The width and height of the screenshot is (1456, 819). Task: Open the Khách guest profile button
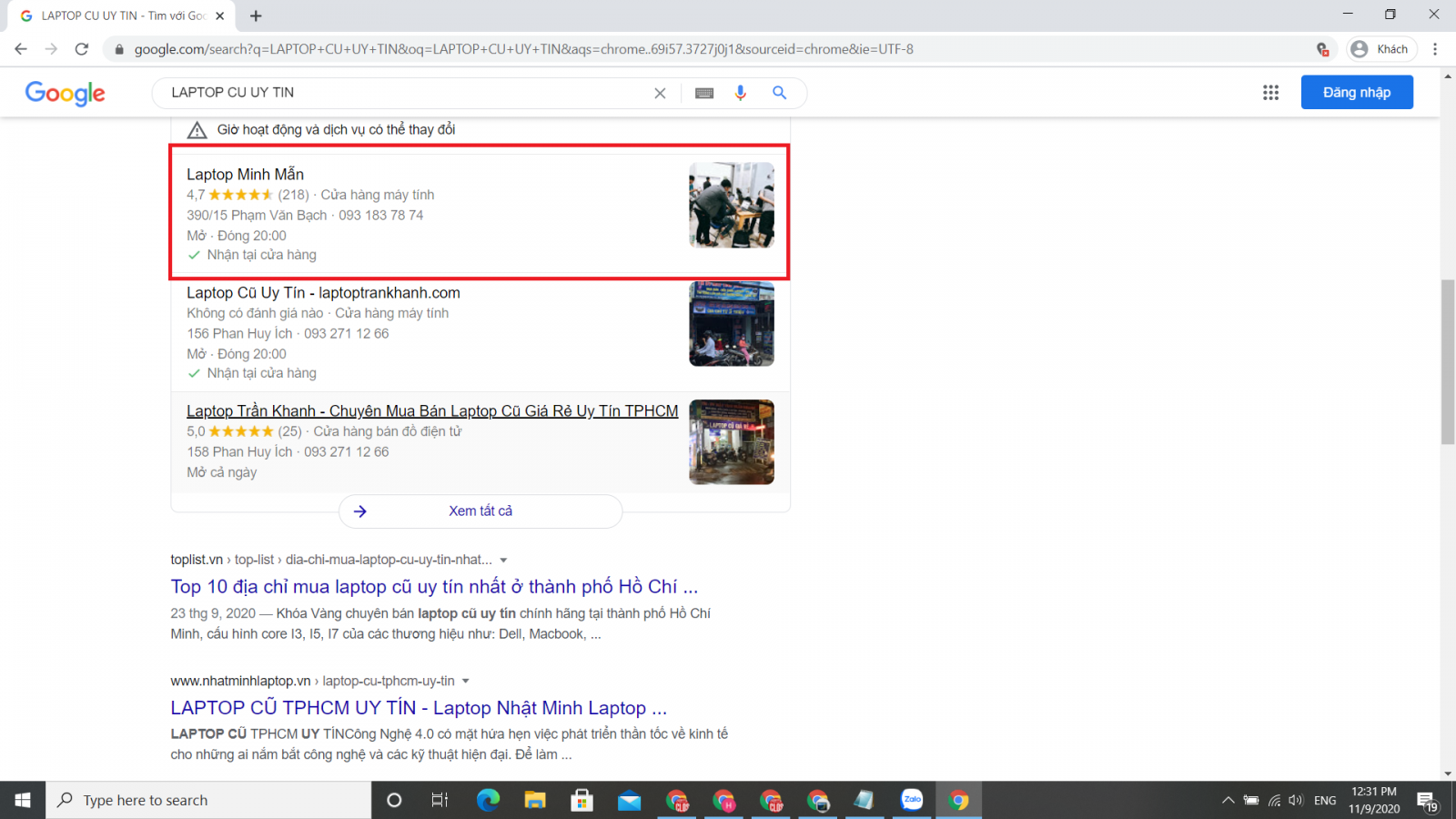point(1381,49)
